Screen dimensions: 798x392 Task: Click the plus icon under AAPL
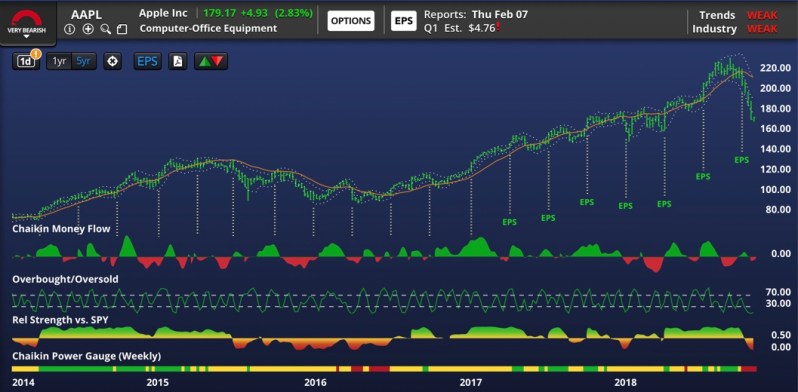click(88, 29)
